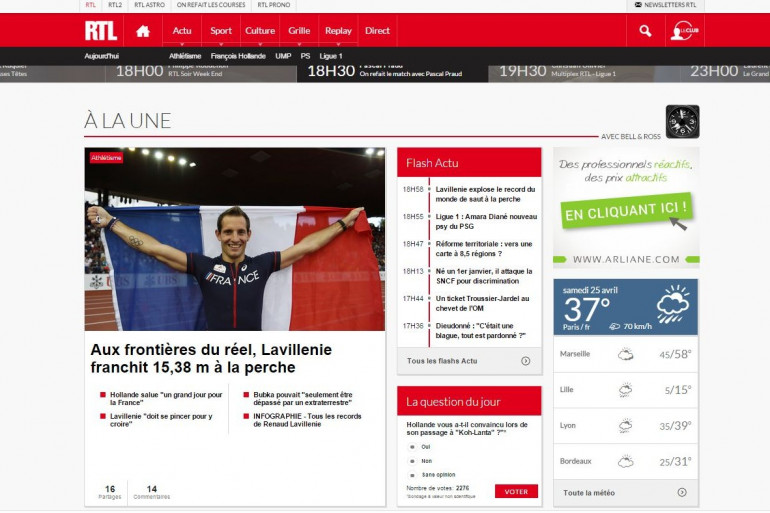This screenshot has width=770, height=513.
Task: Go to the home page icon
Action: point(143,31)
